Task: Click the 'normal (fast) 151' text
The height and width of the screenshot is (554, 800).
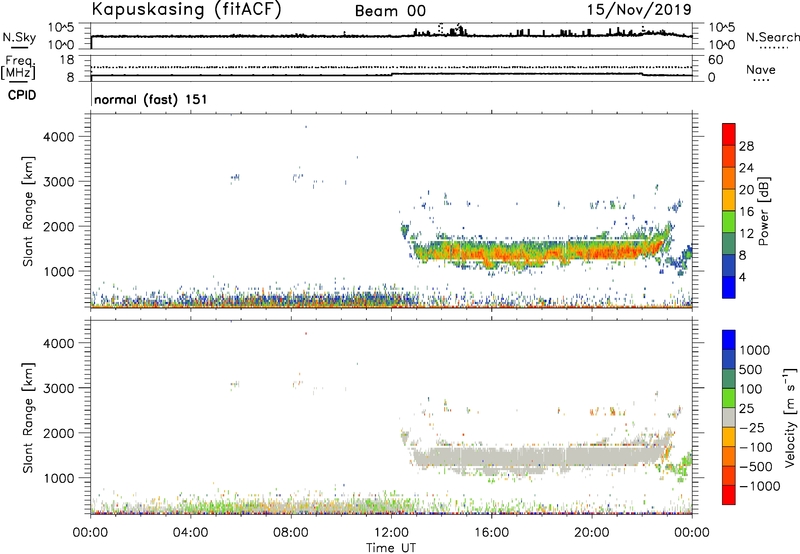Action: [151, 99]
